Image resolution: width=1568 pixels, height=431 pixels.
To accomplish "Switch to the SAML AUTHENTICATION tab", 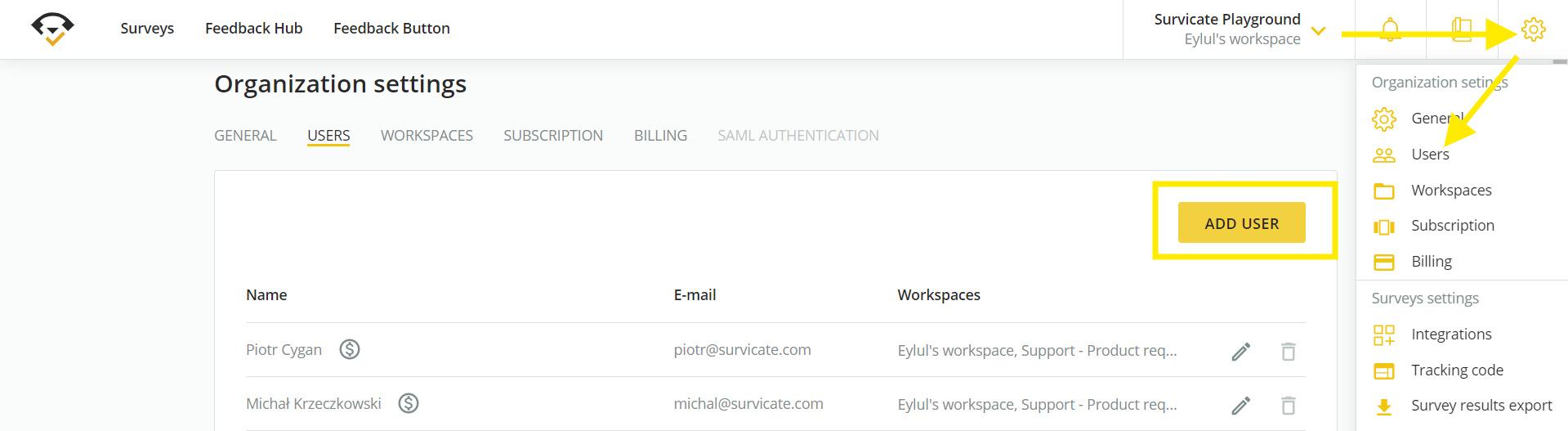I will (x=798, y=136).
